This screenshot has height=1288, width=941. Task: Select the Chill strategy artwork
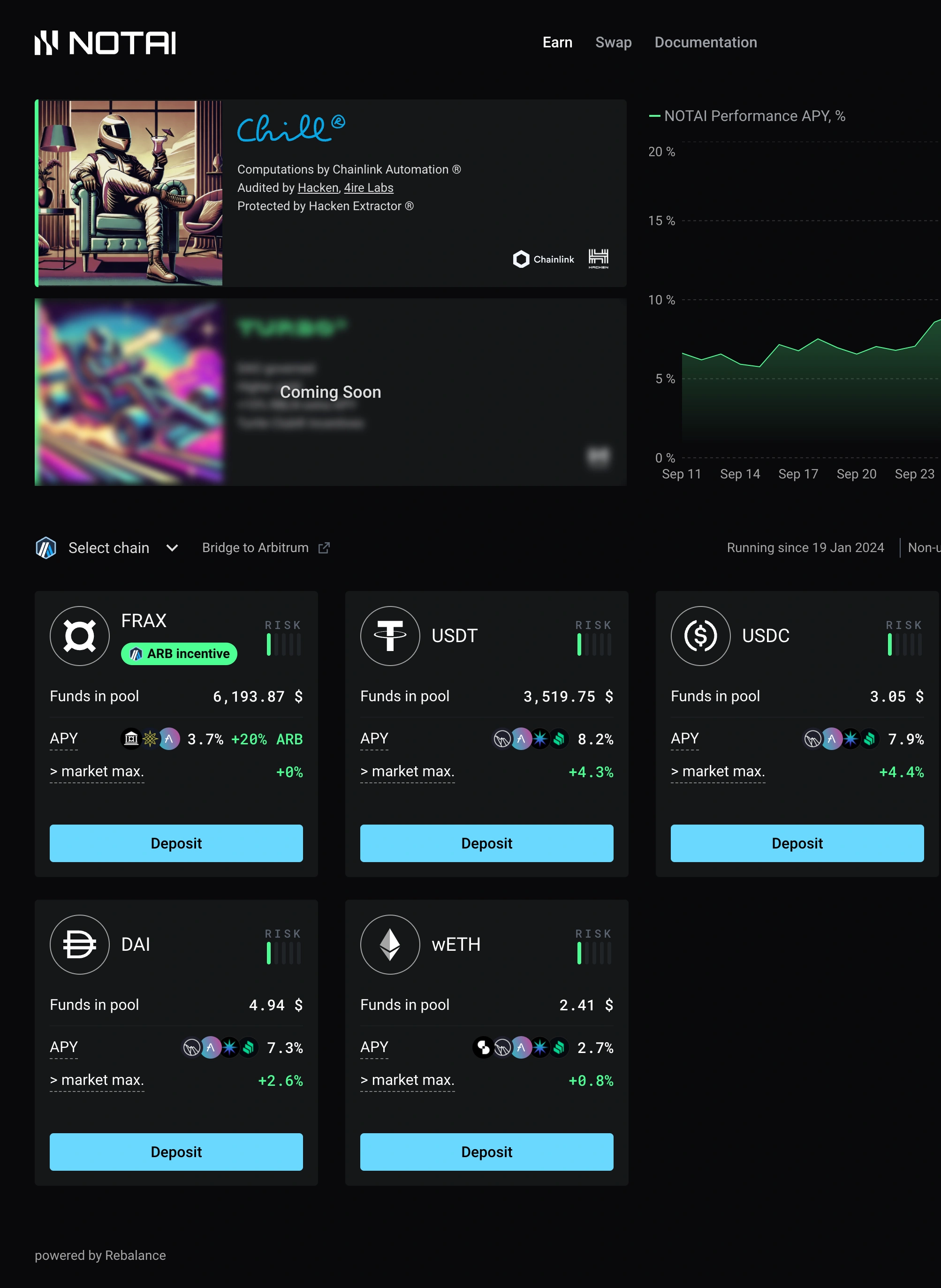click(130, 193)
